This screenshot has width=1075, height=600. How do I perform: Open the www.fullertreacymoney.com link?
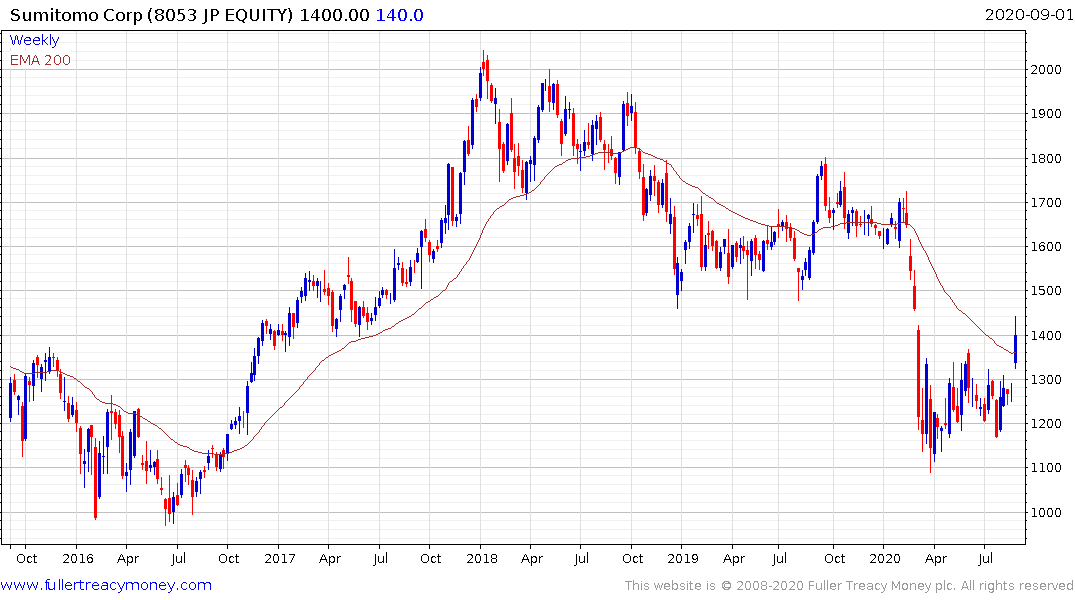106,585
